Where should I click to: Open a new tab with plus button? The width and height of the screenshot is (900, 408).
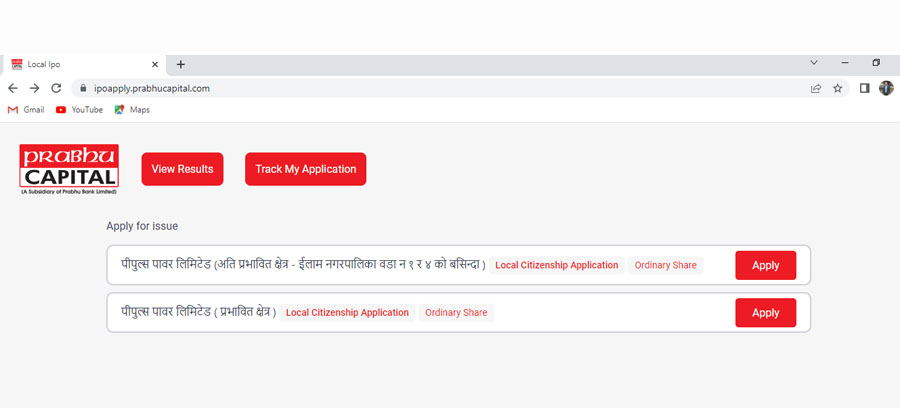pyautogui.click(x=181, y=64)
